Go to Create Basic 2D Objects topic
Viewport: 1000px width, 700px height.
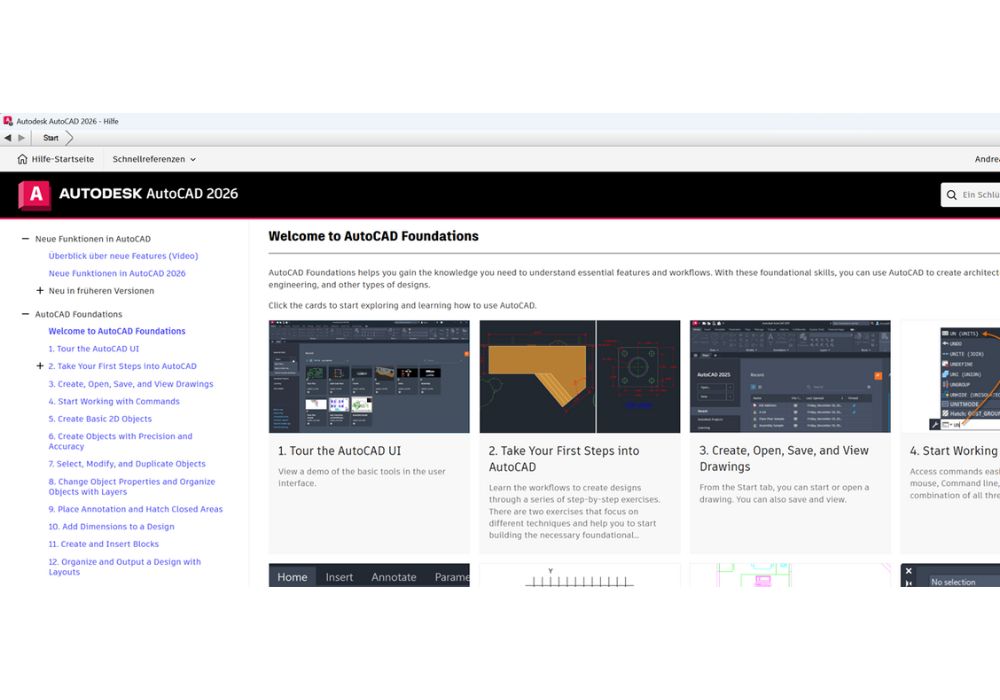100,419
